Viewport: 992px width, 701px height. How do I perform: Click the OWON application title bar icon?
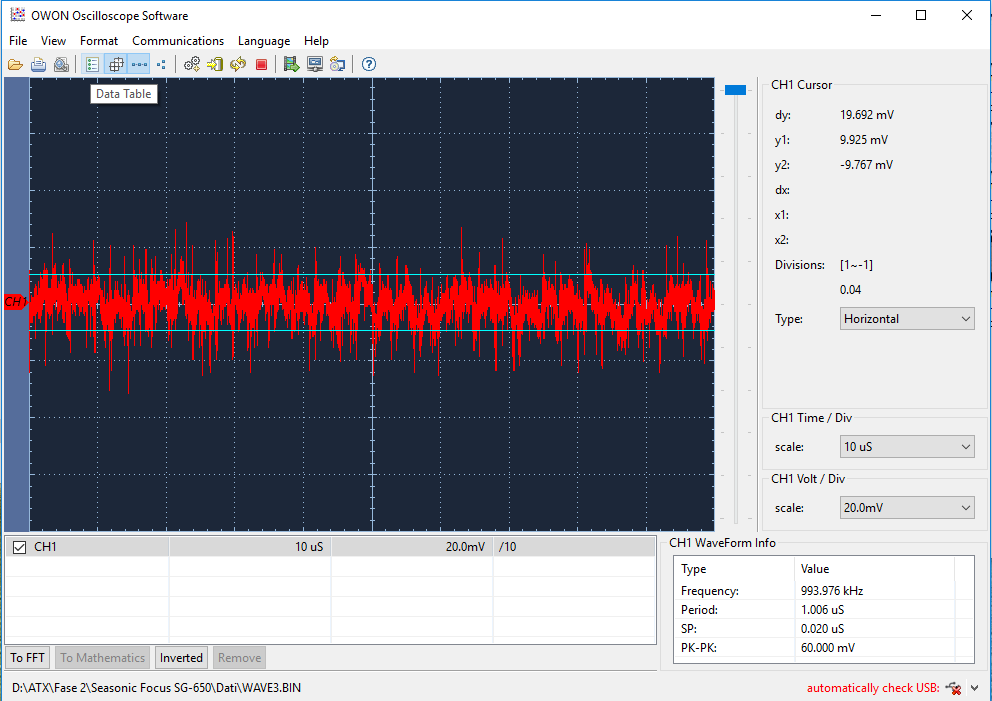pos(18,15)
